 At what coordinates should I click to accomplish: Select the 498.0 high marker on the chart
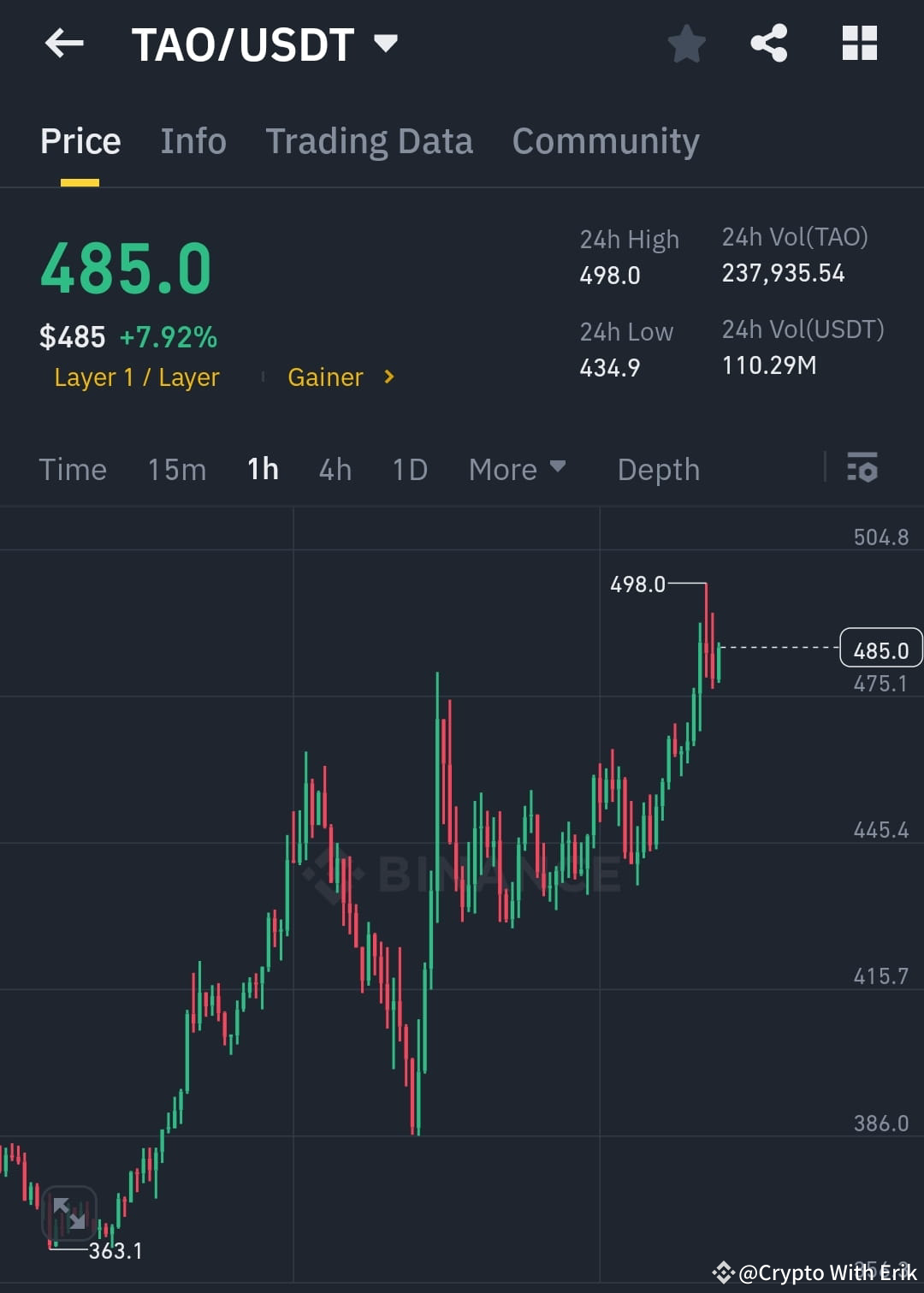click(638, 585)
